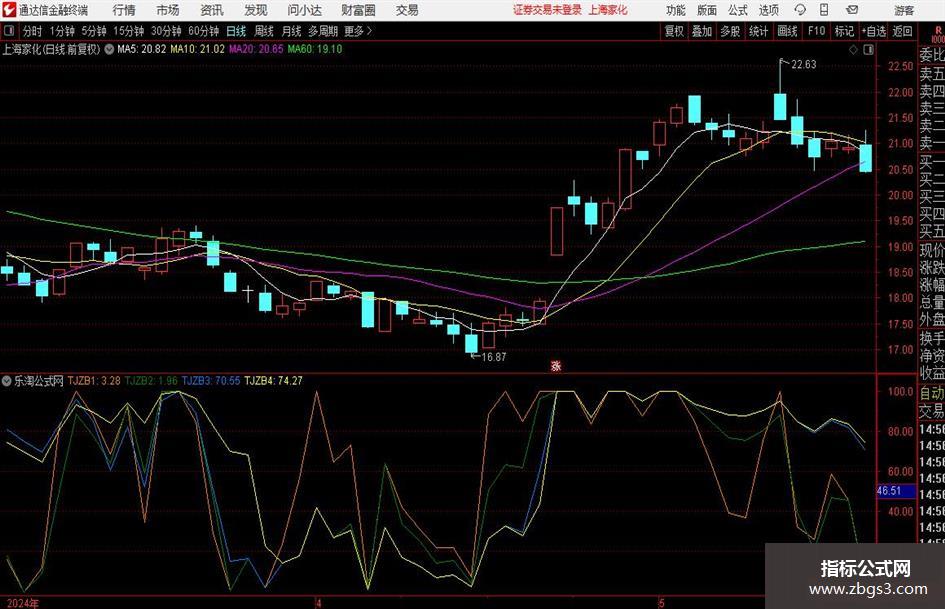945x609 pixels.
Task: Click the 上海家化 red stock name link
Action: [x=608, y=10]
